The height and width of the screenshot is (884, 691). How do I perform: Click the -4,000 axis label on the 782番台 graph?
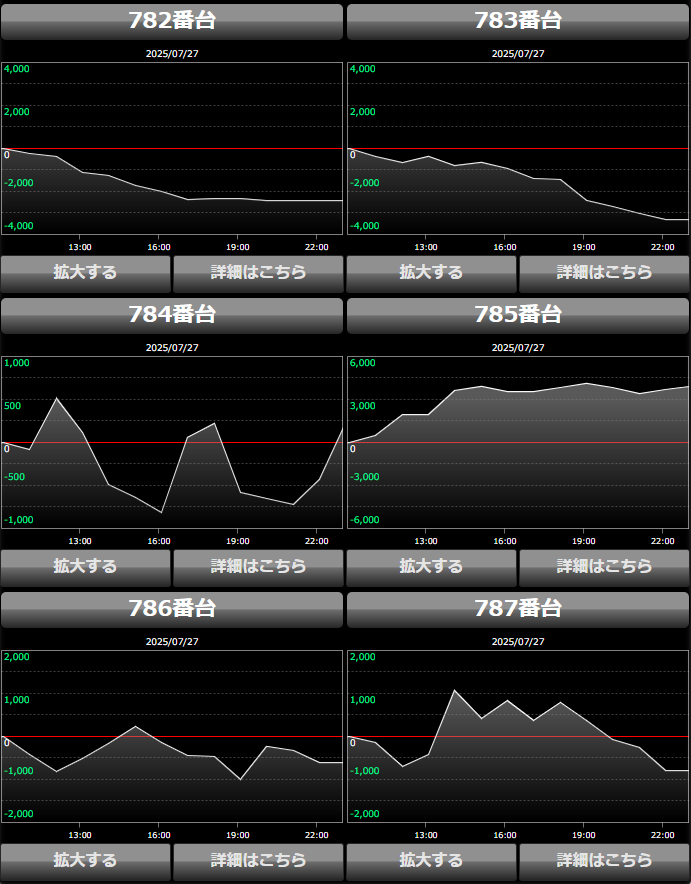pos(19,226)
